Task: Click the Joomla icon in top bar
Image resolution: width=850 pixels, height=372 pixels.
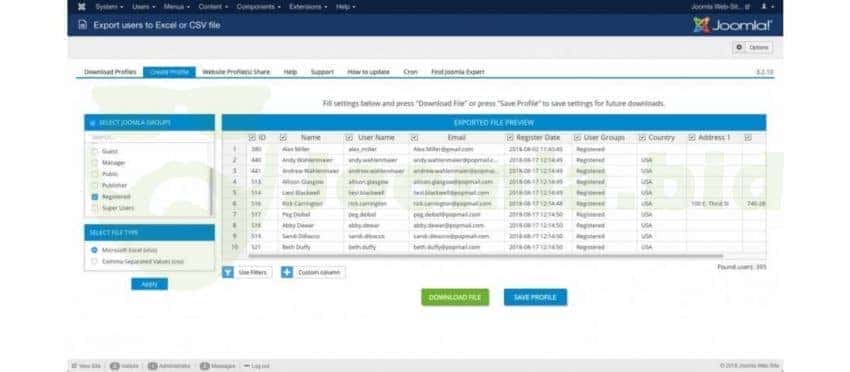Action: click(x=81, y=7)
